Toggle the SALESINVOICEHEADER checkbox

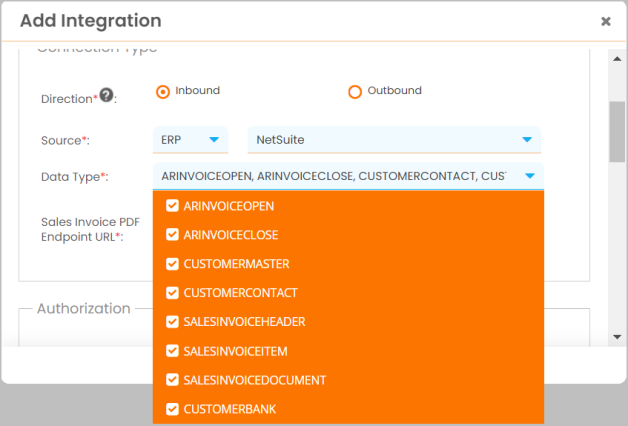[173, 322]
